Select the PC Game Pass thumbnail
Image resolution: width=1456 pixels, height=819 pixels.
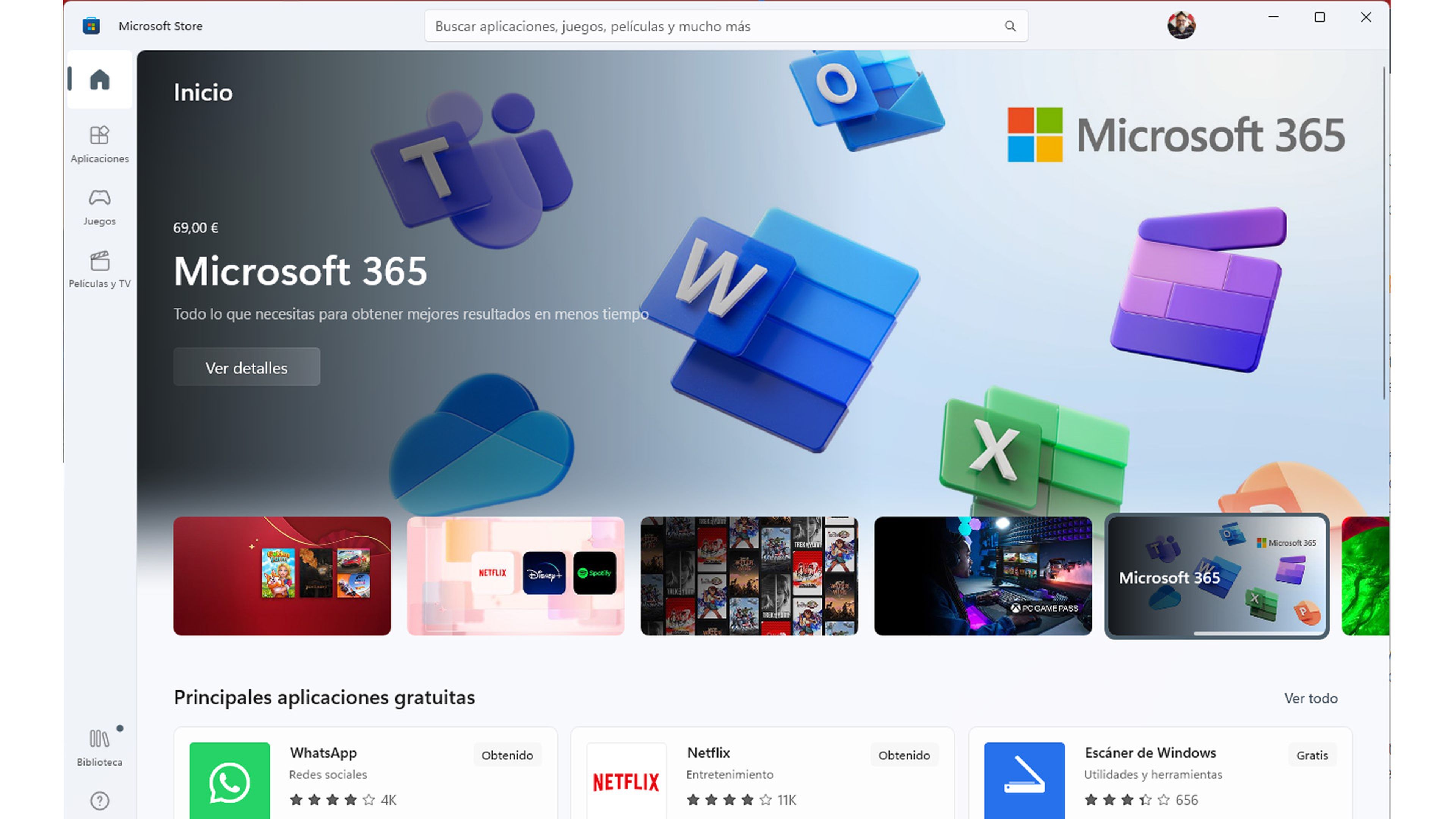tap(983, 576)
